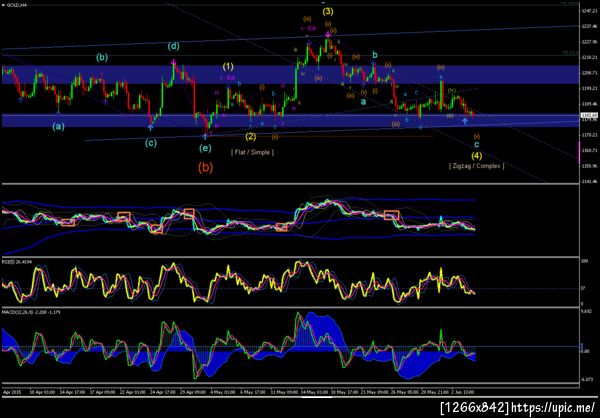The image size is (600, 418).
Task: Click the triangle icon beside the GOLD,H4 title
Action: [x=3, y=5]
